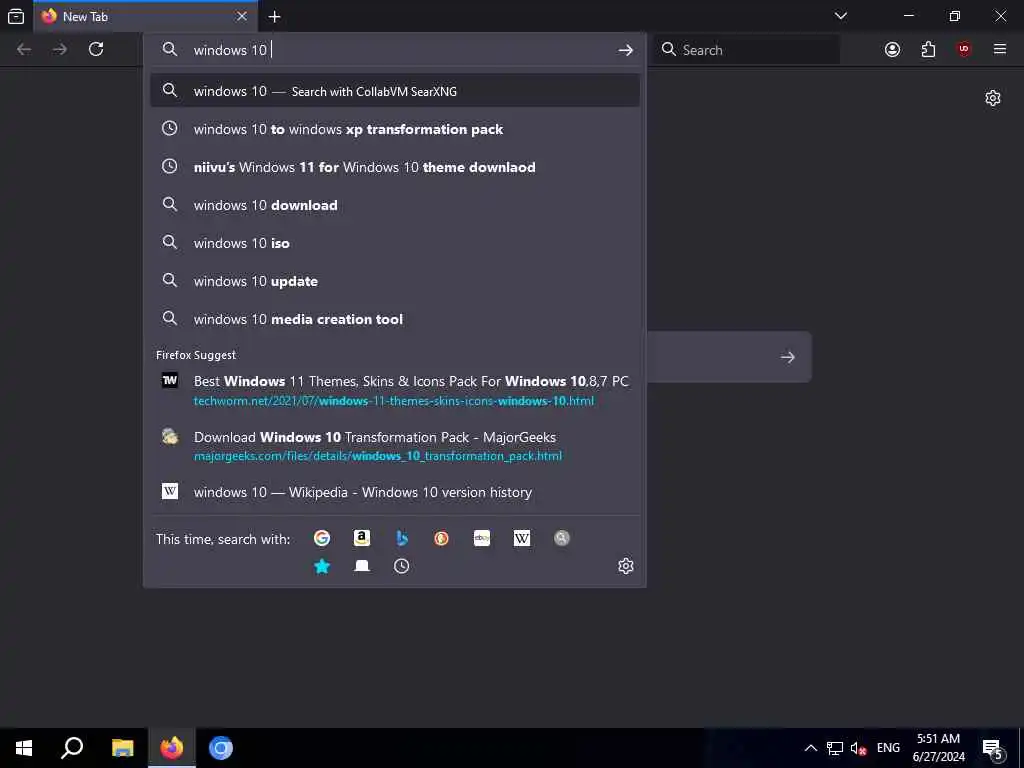
Task: Click the Firefox taskbar icon
Action: [172, 748]
